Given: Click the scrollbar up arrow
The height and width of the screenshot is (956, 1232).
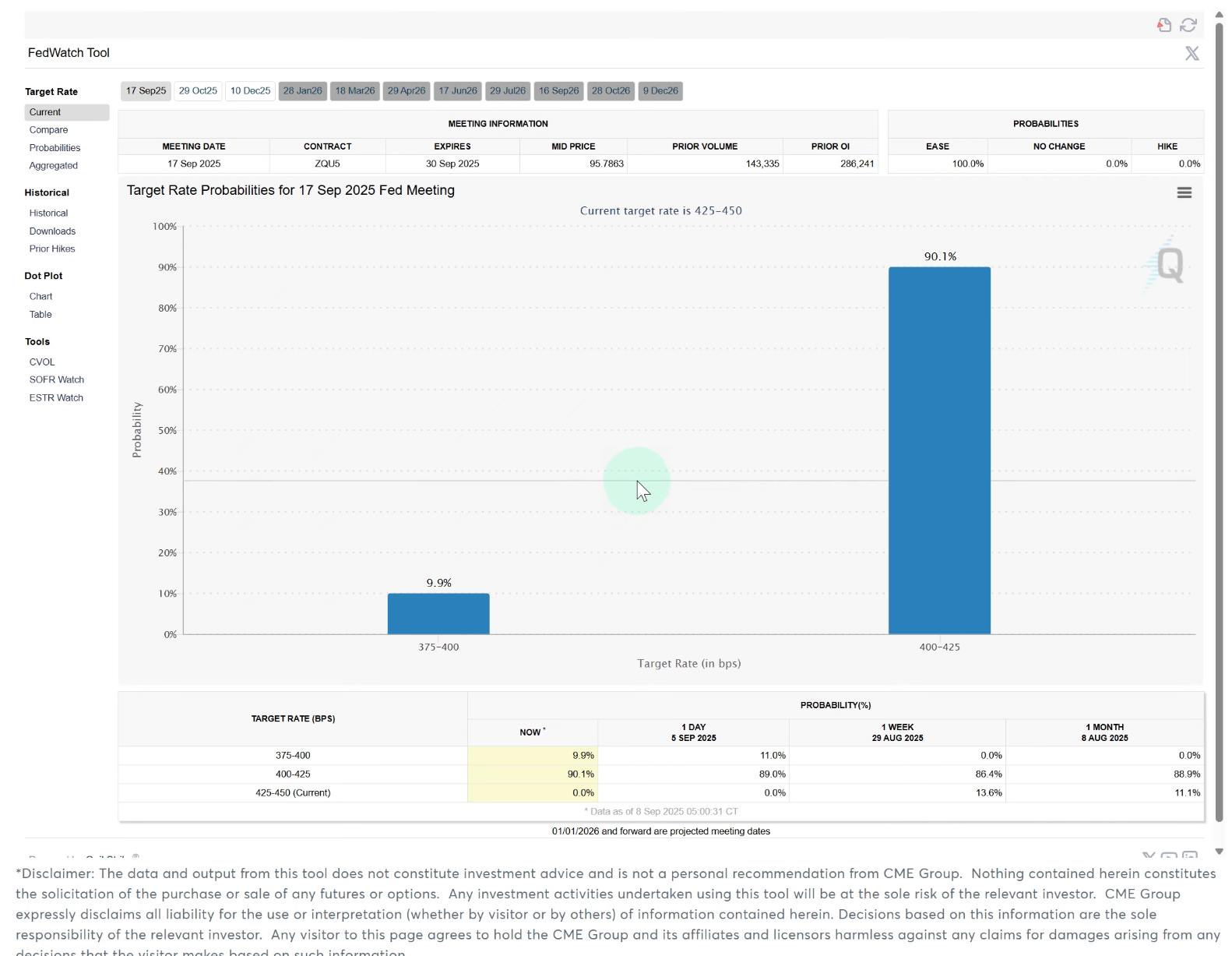Looking at the screenshot, I should click(x=1219, y=15).
